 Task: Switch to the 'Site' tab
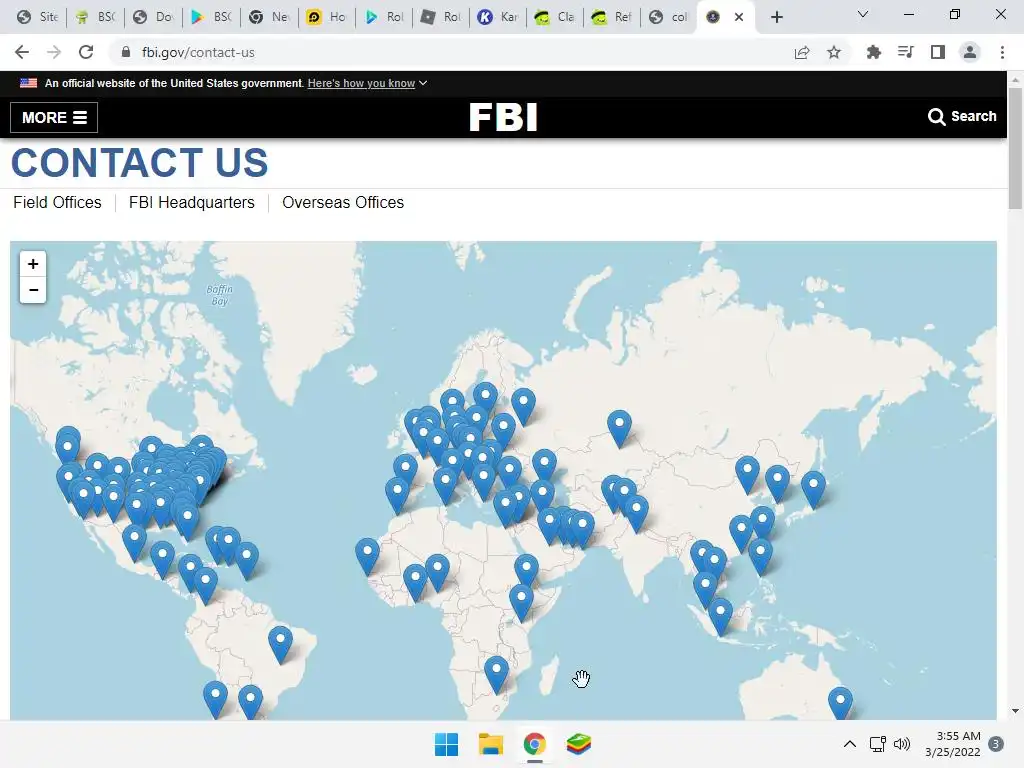(38, 17)
